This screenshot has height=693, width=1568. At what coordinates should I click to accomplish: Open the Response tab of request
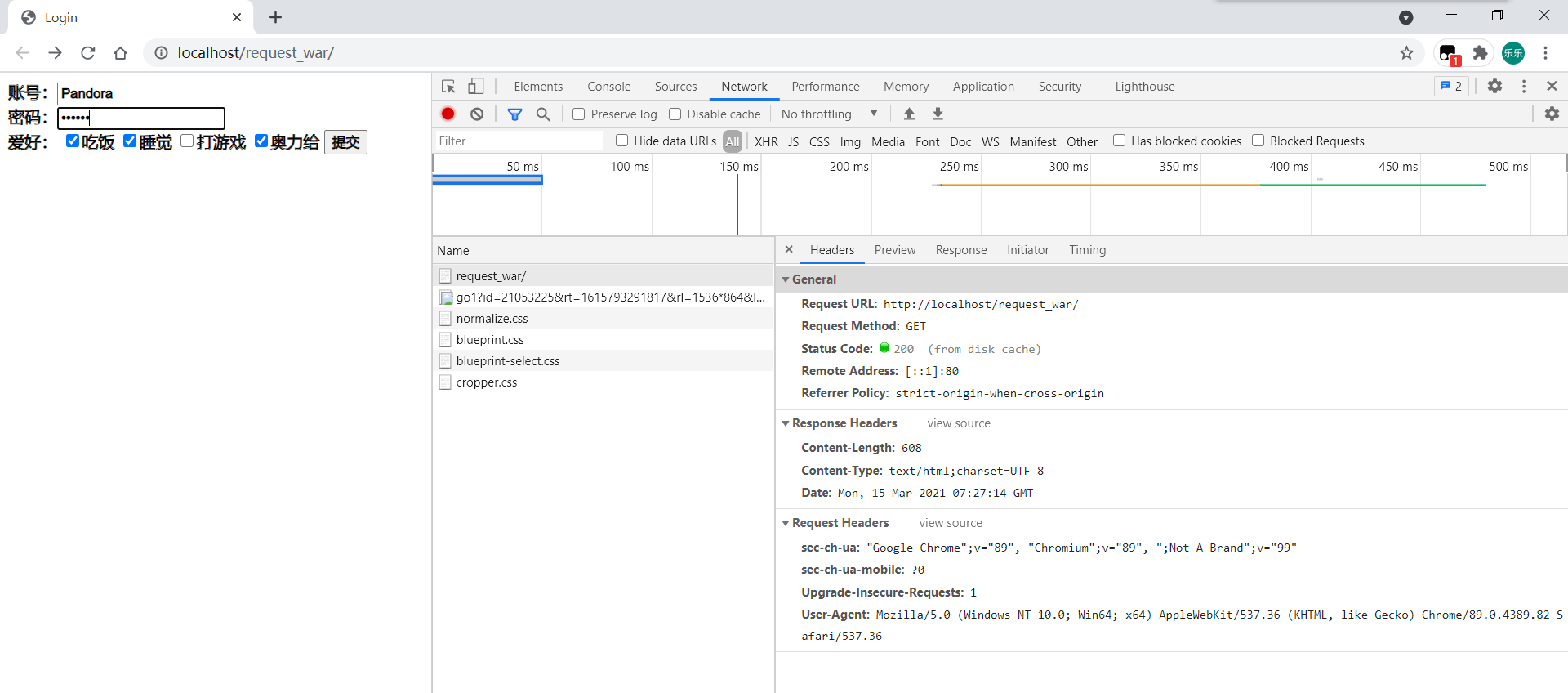tap(961, 250)
